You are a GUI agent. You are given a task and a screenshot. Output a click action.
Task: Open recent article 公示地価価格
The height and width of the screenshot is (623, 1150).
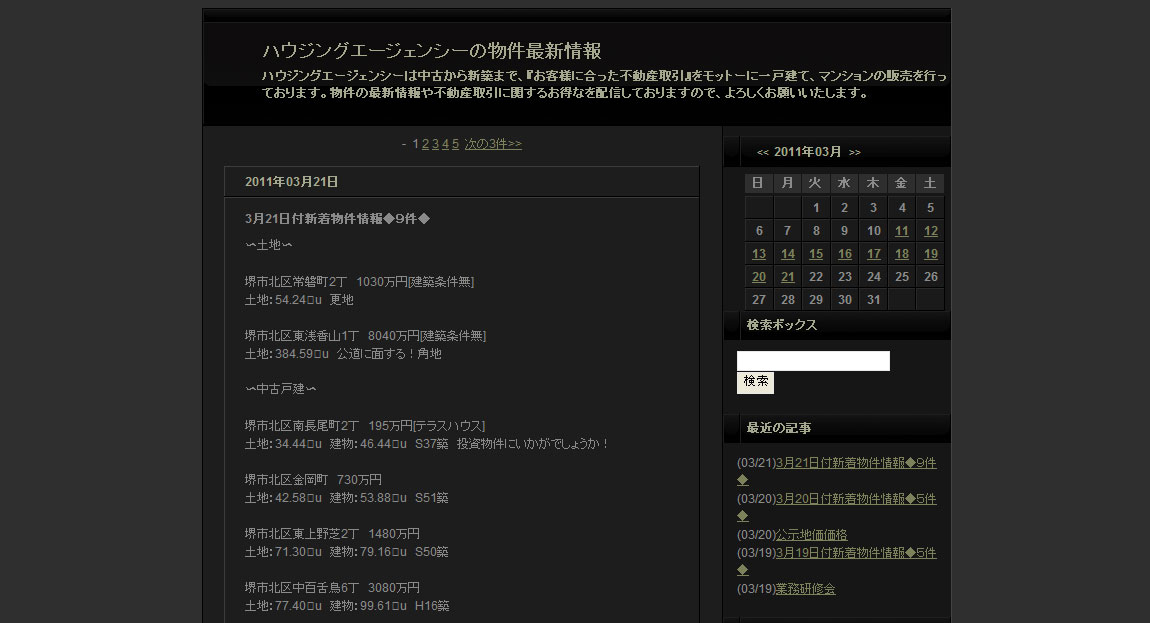811,535
